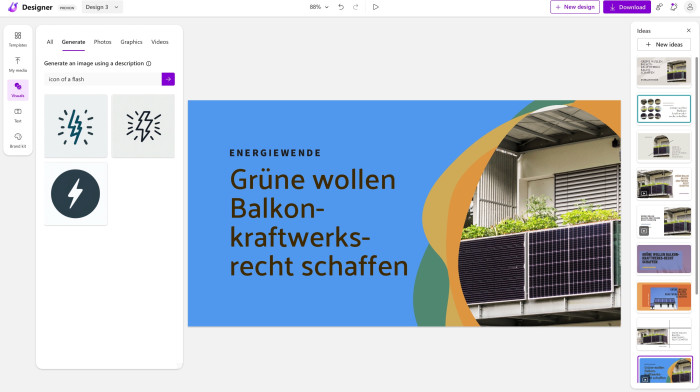700x392 pixels.
Task: Click the 'Grüne wollen Balkon-kraftwerks-recht schaffen' headline
Action: pos(319,222)
